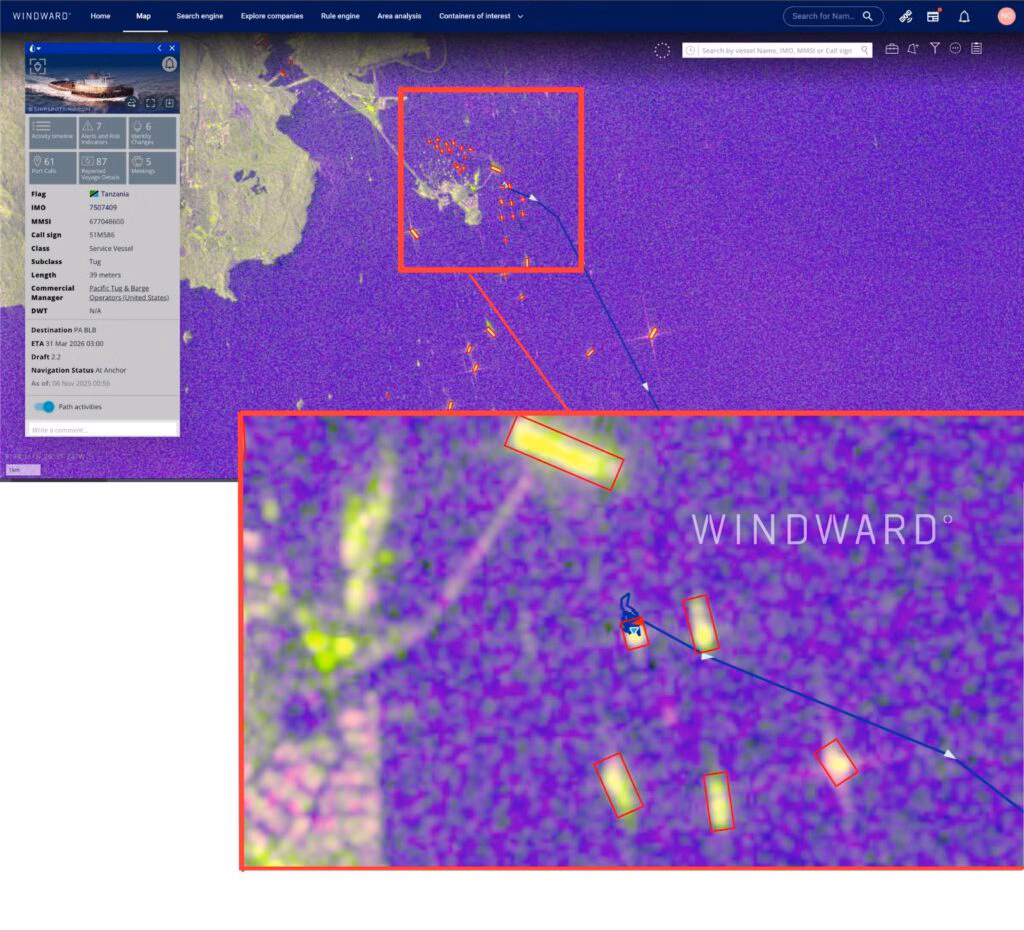Image resolution: width=1024 pixels, height=930 pixels.
Task: Open the satellite imagery icon in top bar
Action: click(x=905, y=16)
